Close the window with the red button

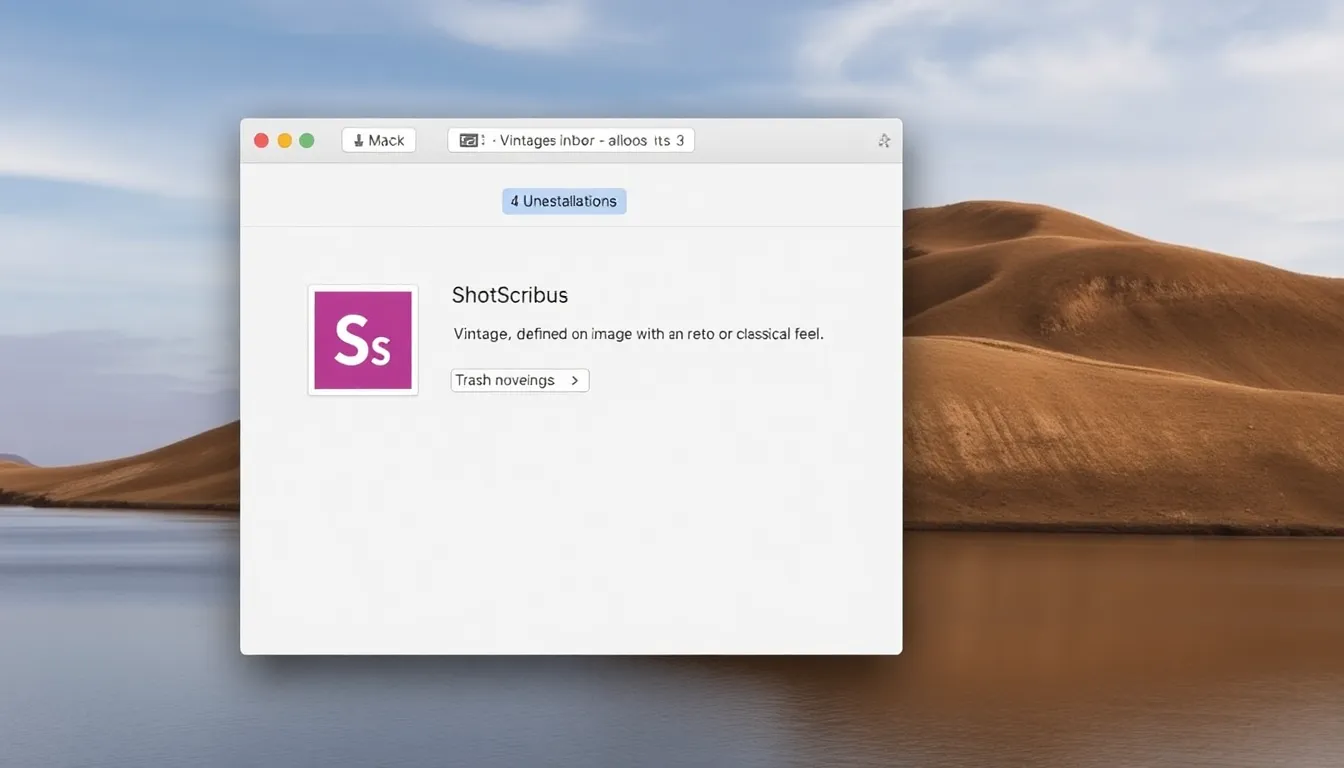click(261, 141)
